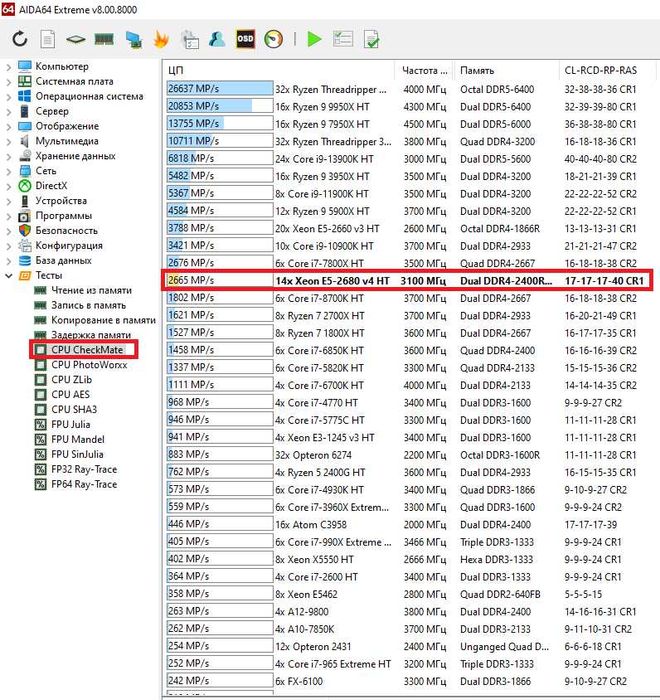Click the user profile toolbar icon
Image resolution: width=660 pixels, height=700 pixels.
217,39
